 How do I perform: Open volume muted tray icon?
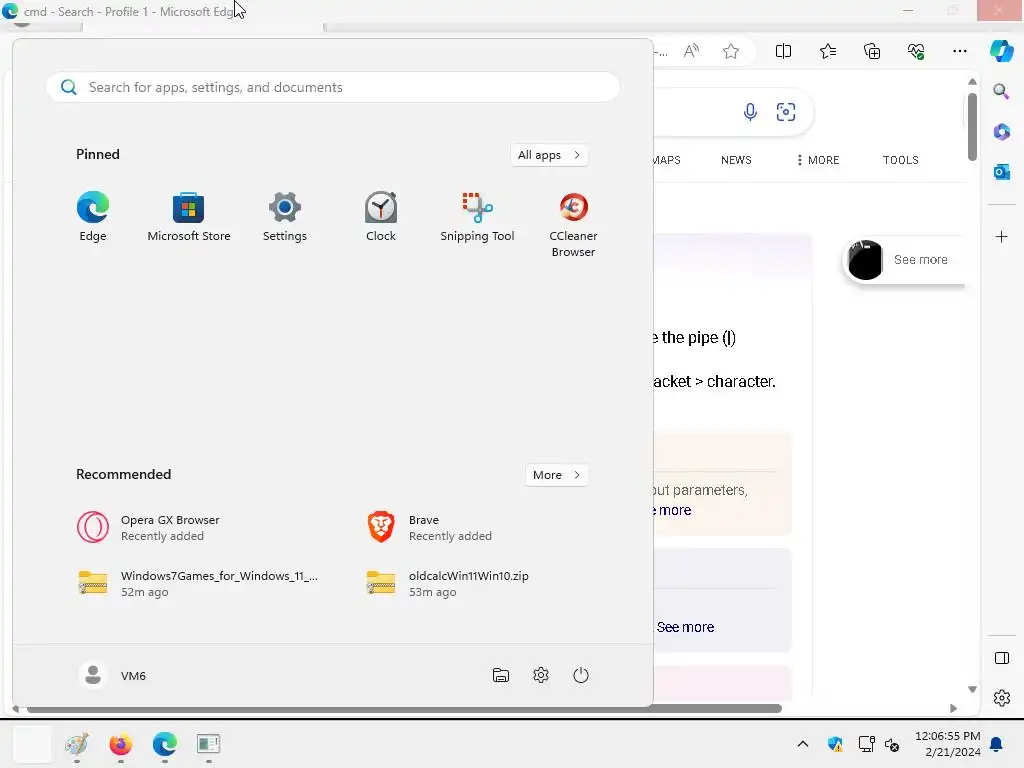click(x=892, y=744)
